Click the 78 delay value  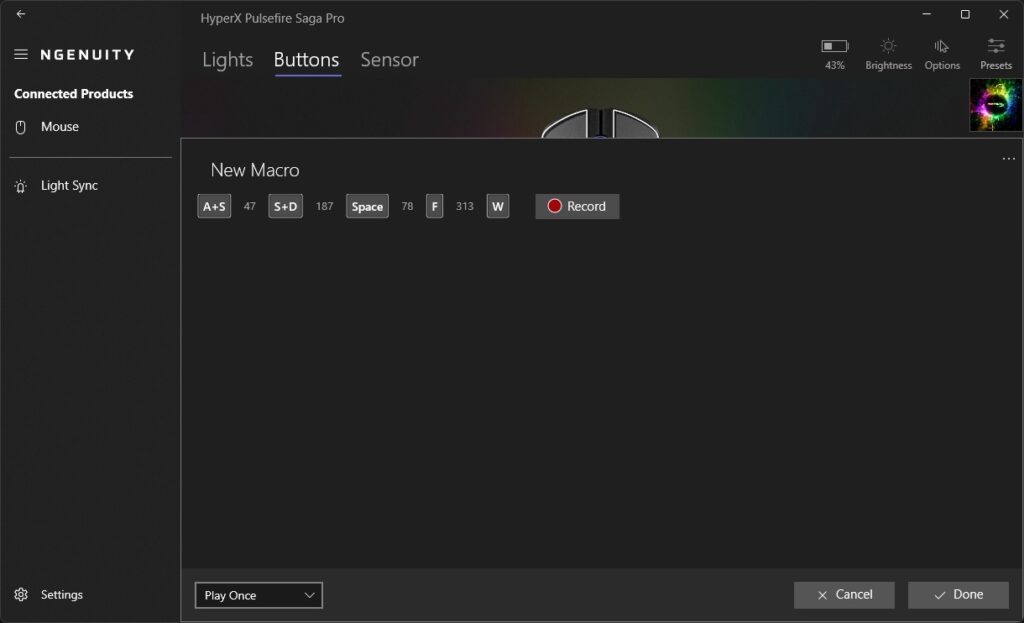tap(408, 206)
